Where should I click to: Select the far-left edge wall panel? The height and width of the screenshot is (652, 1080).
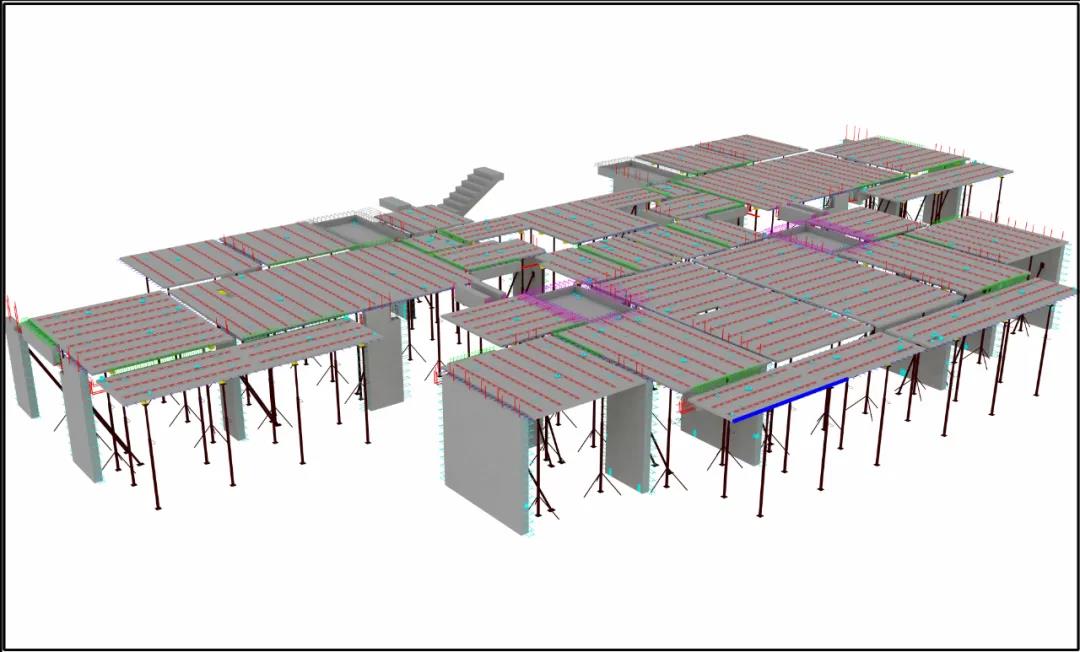22,365
